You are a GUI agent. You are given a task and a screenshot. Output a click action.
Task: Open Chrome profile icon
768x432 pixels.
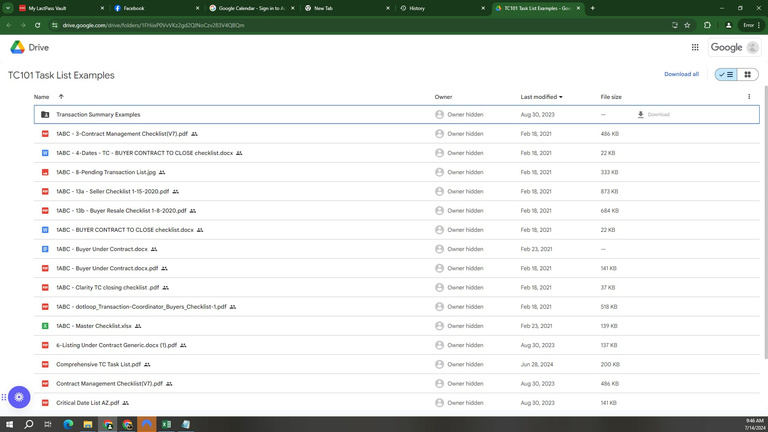(x=728, y=25)
